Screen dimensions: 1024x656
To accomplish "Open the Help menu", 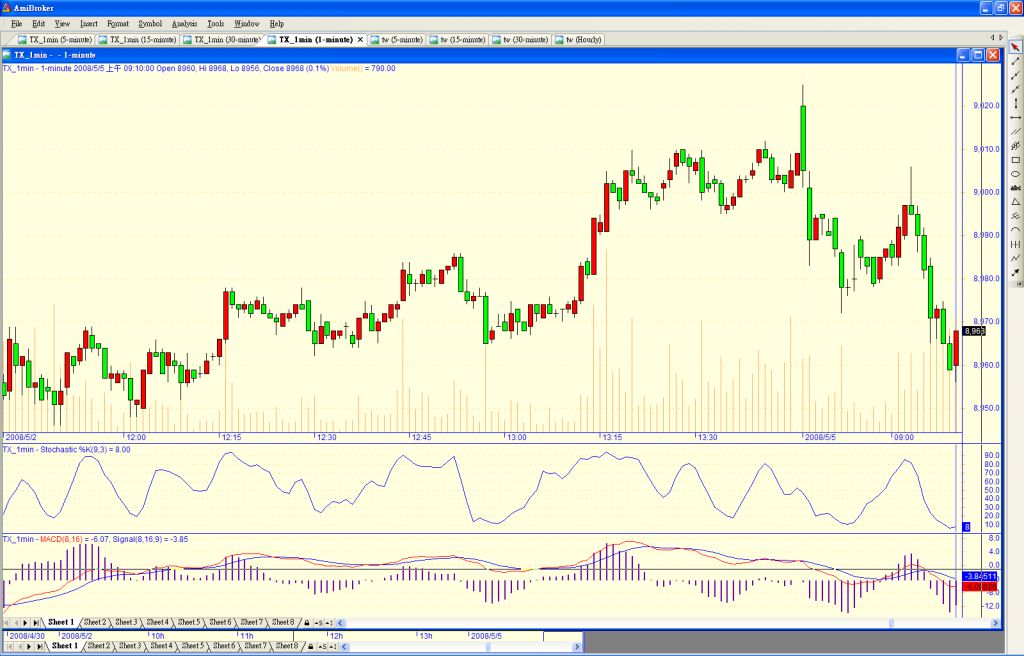I will point(276,24).
